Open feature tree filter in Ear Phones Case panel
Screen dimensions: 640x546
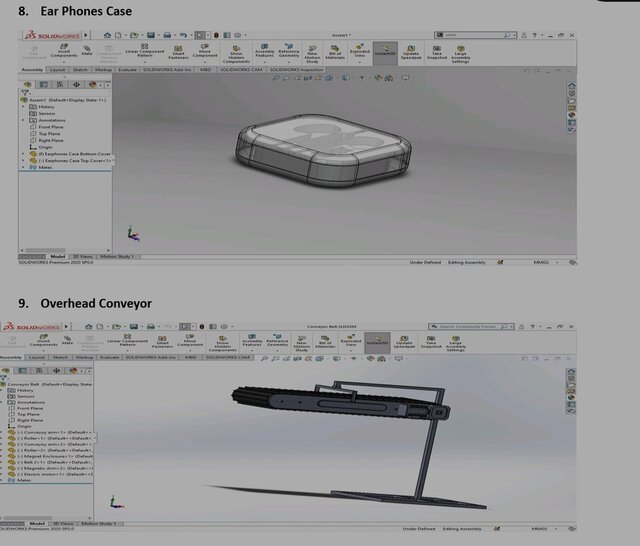click(x=25, y=93)
